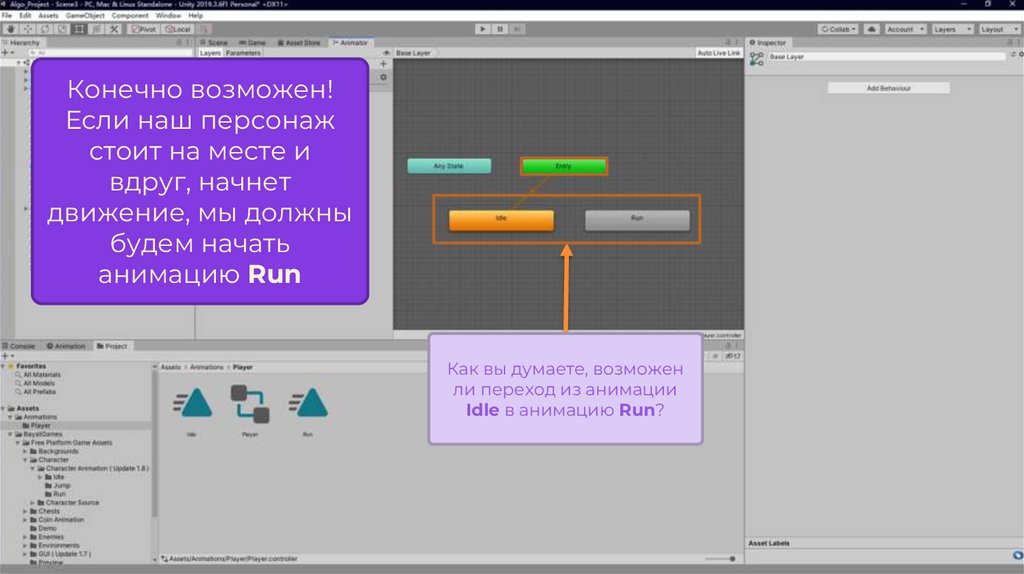Click the Add Behaviour button
Viewport: 1024px width, 574px height.
click(888, 88)
